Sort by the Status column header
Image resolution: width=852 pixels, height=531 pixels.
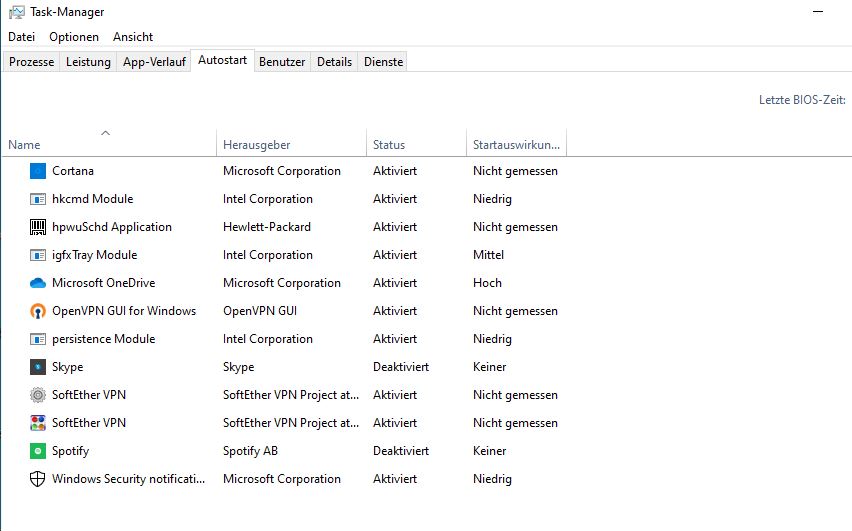pyautogui.click(x=389, y=145)
